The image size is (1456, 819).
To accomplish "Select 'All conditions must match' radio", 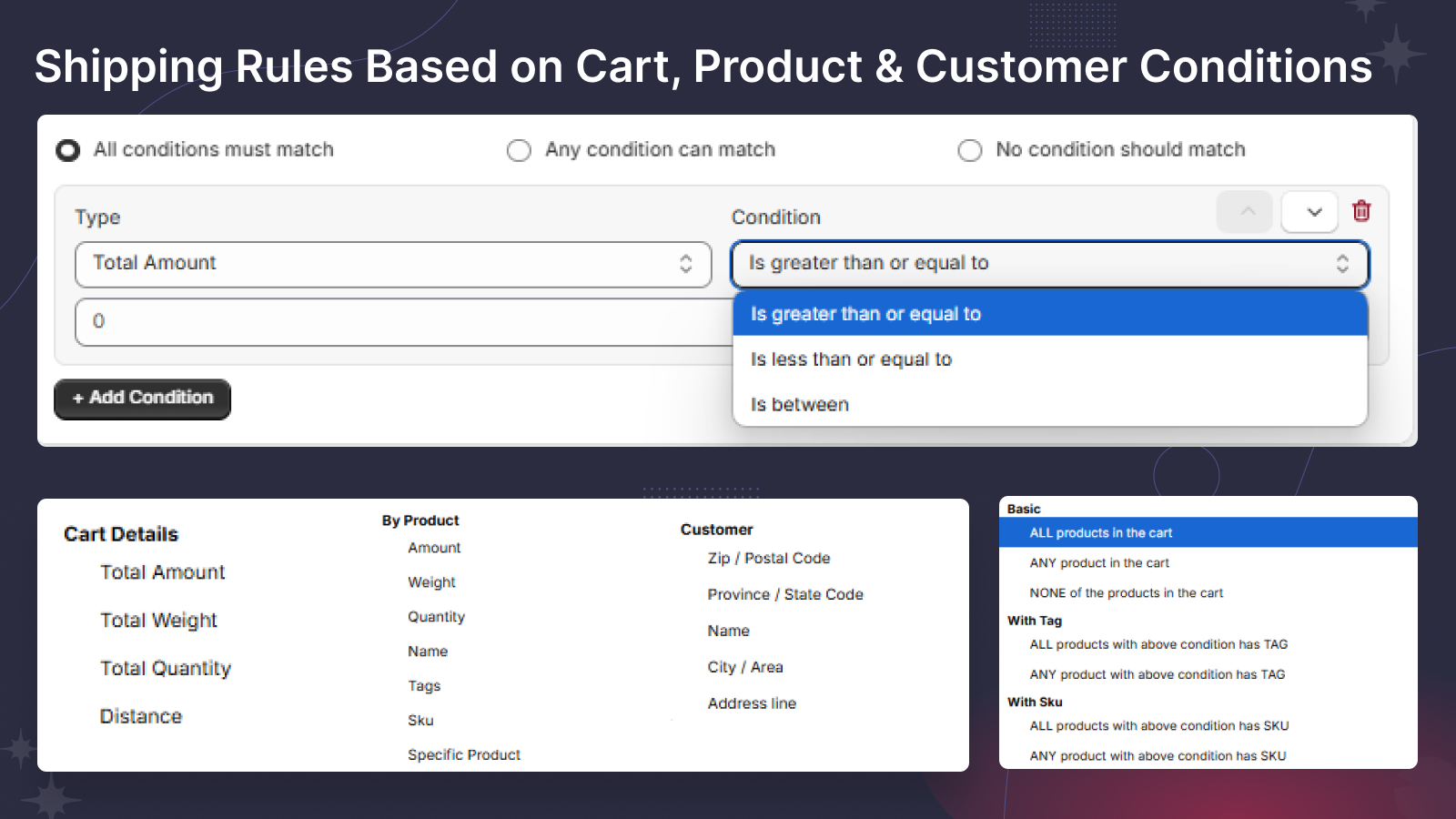I will point(68,150).
